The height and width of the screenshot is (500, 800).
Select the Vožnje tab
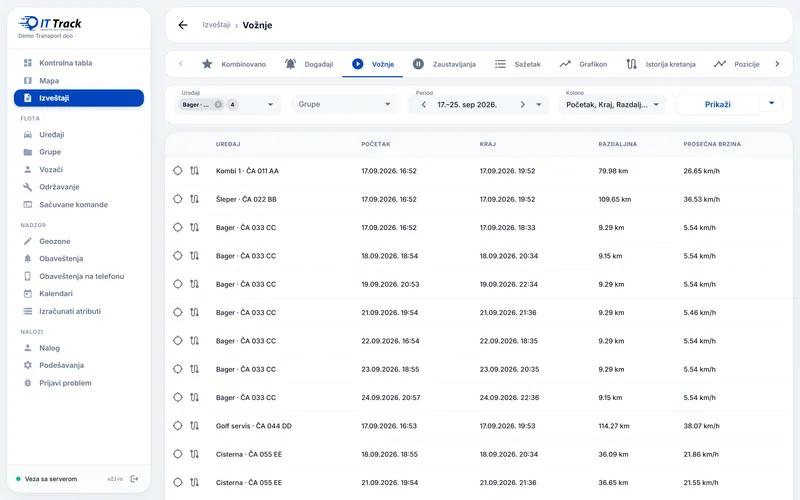pyautogui.click(x=372, y=64)
